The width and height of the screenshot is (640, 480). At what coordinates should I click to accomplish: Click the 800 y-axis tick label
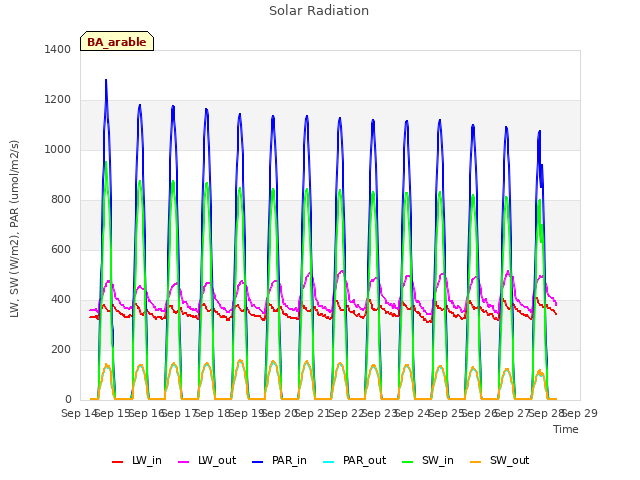(61, 200)
